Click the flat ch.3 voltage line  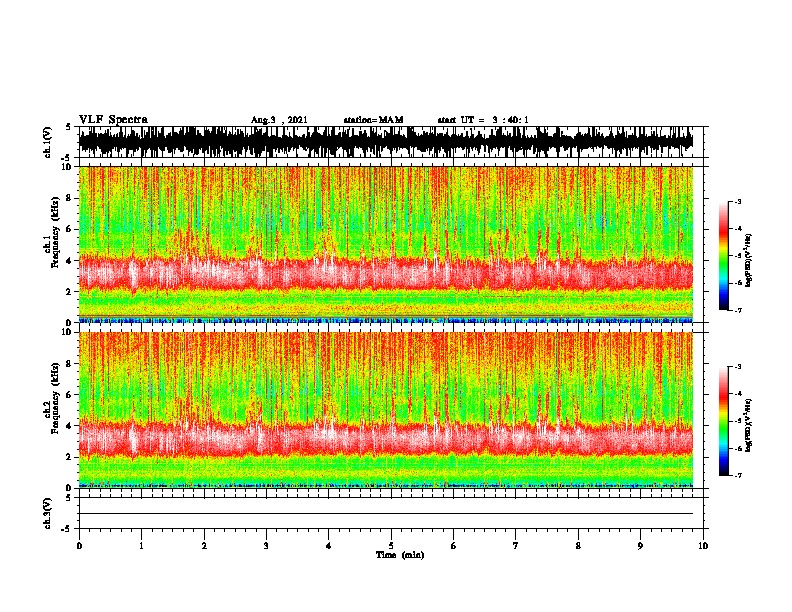(386, 514)
